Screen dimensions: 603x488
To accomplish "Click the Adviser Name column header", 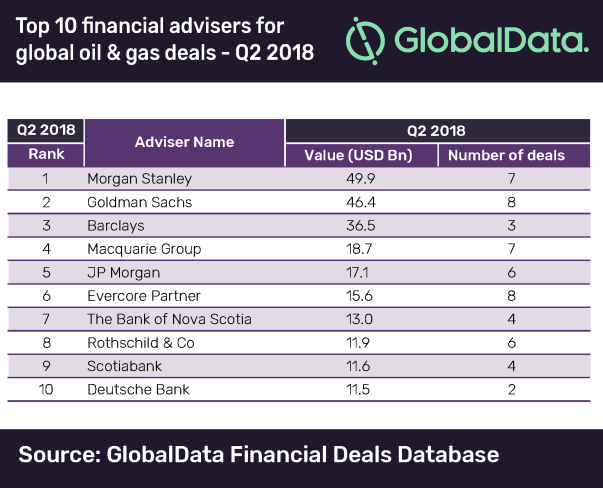I will pos(184,142).
